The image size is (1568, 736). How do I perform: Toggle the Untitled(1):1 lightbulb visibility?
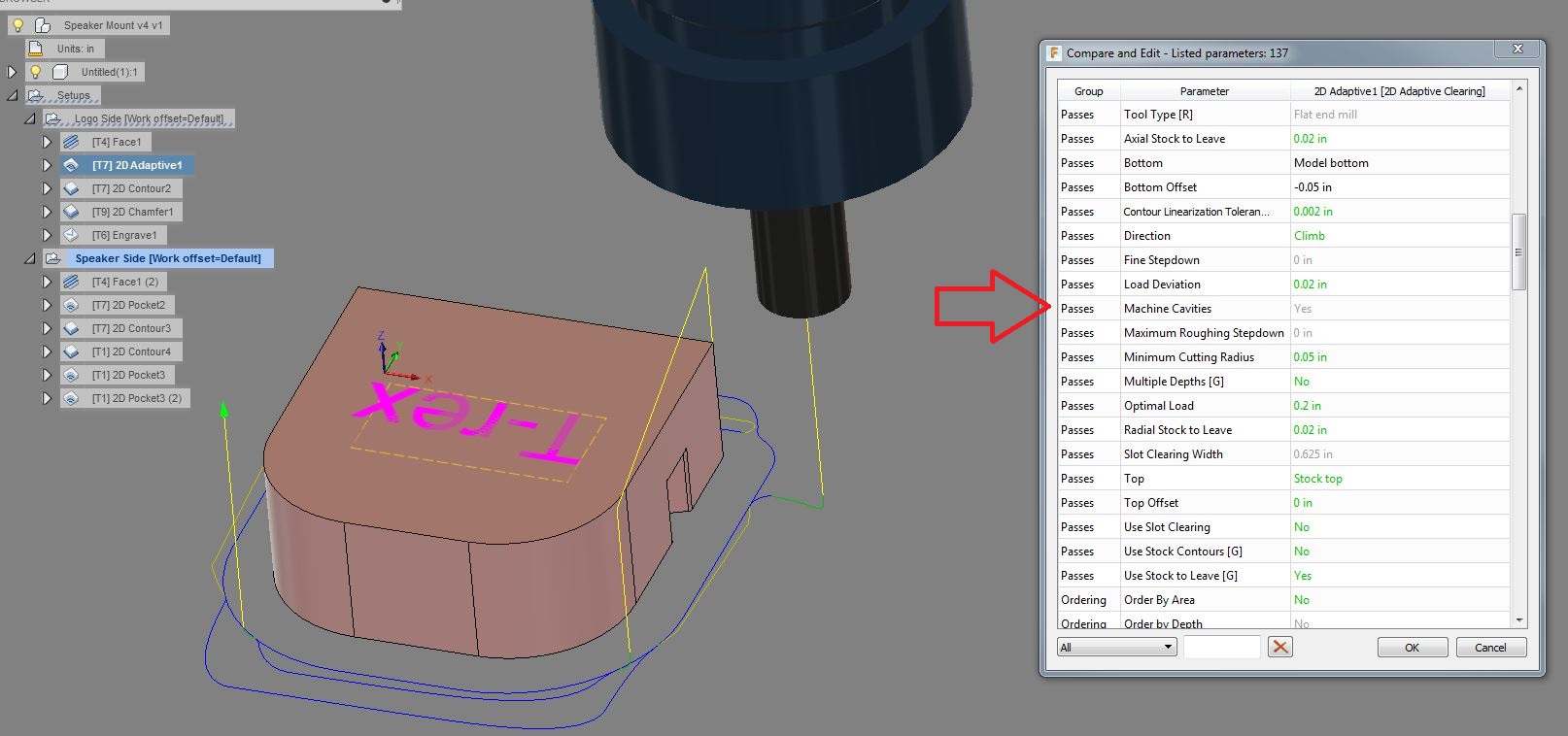[36, 72]
